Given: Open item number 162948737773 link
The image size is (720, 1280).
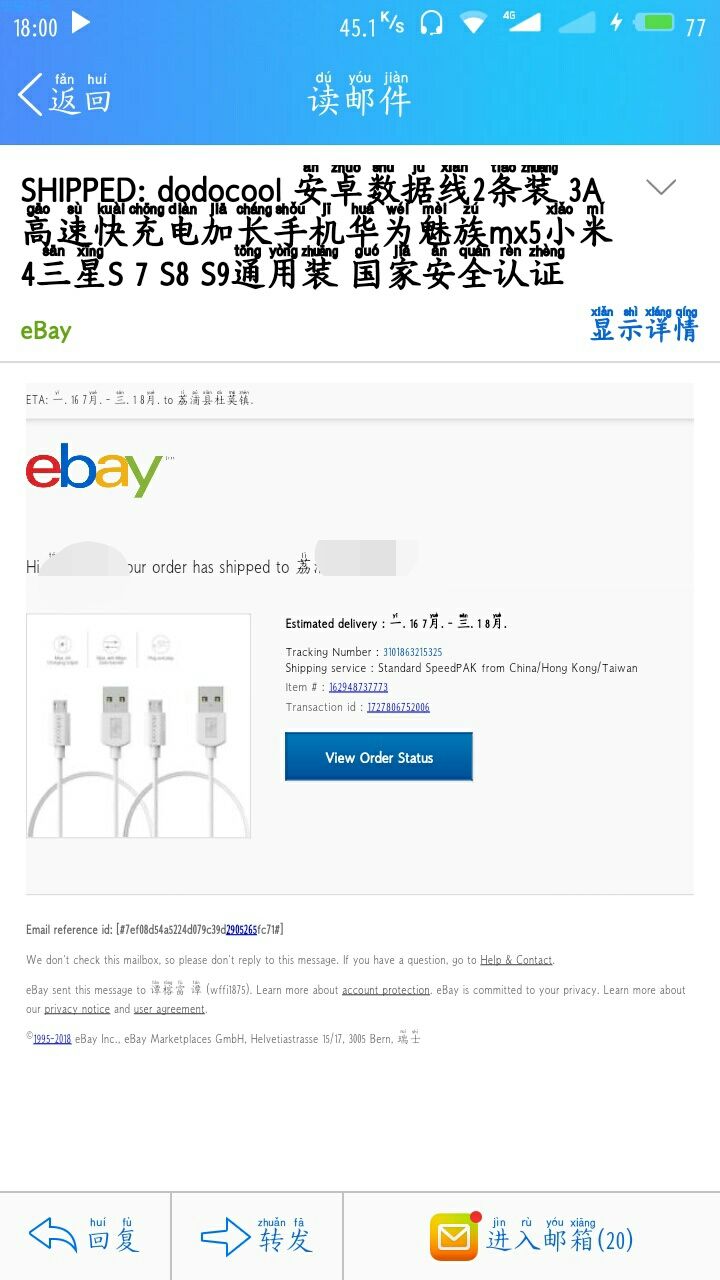Looking at the screenshot, I should 358,687.
